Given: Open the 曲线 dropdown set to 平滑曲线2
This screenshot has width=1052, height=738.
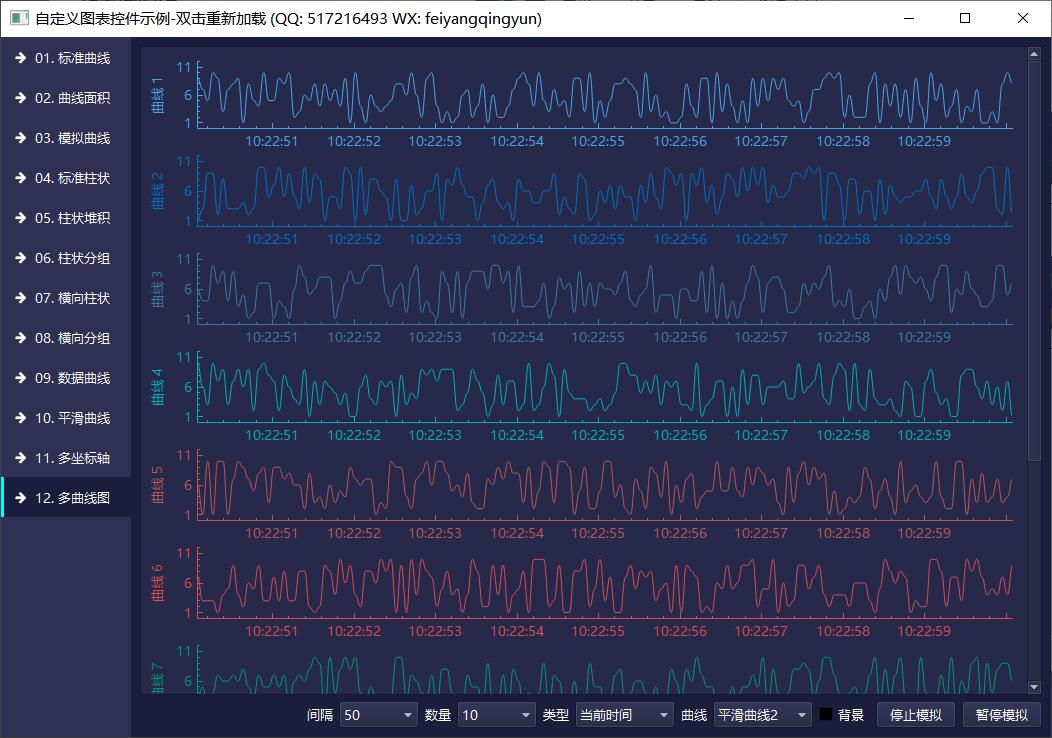Looking at the screenshot, I should pyautogui.click(x=762, y=715).
